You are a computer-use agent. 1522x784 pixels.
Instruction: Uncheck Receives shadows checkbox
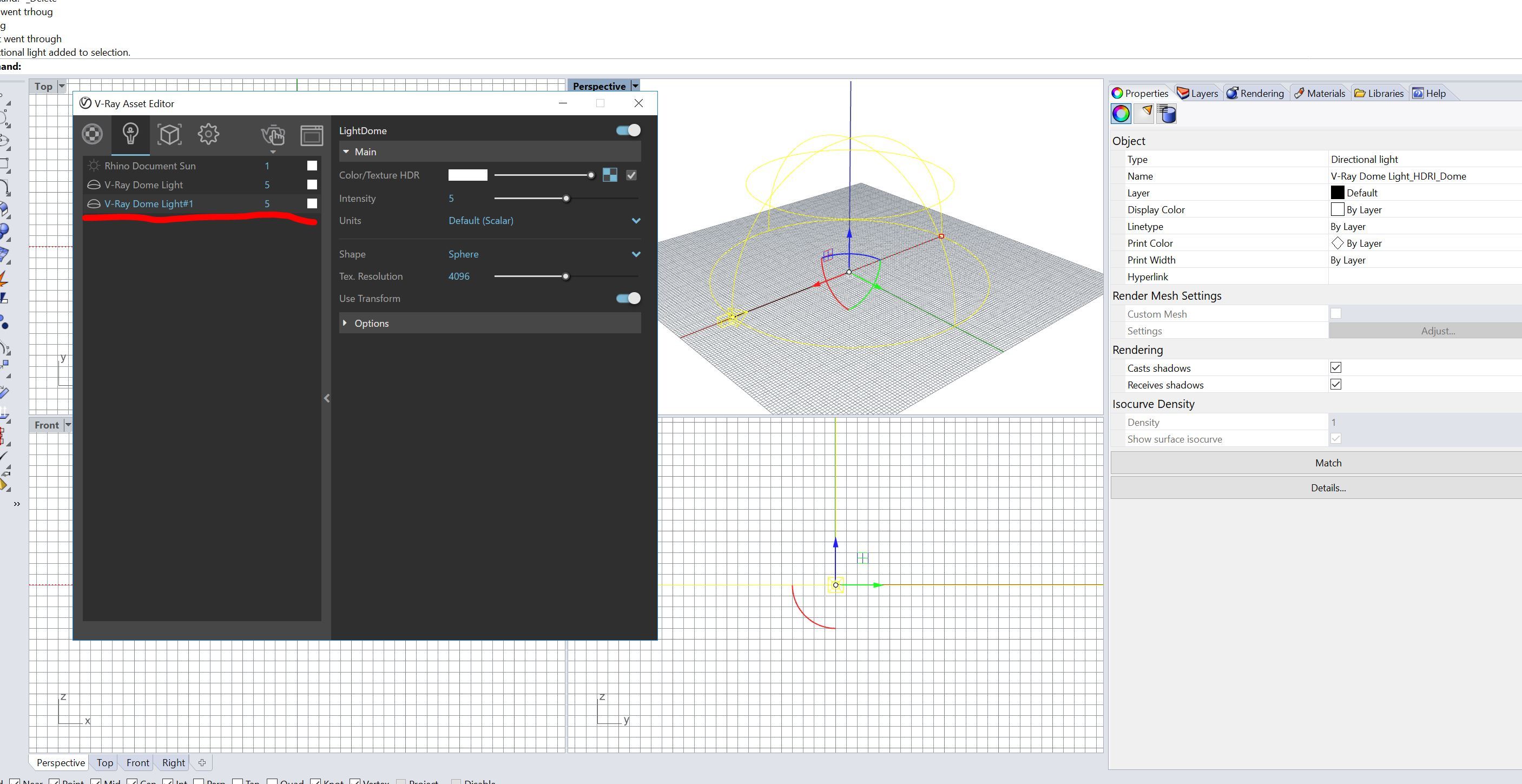pyautogui.click(x=1336, y=384)
